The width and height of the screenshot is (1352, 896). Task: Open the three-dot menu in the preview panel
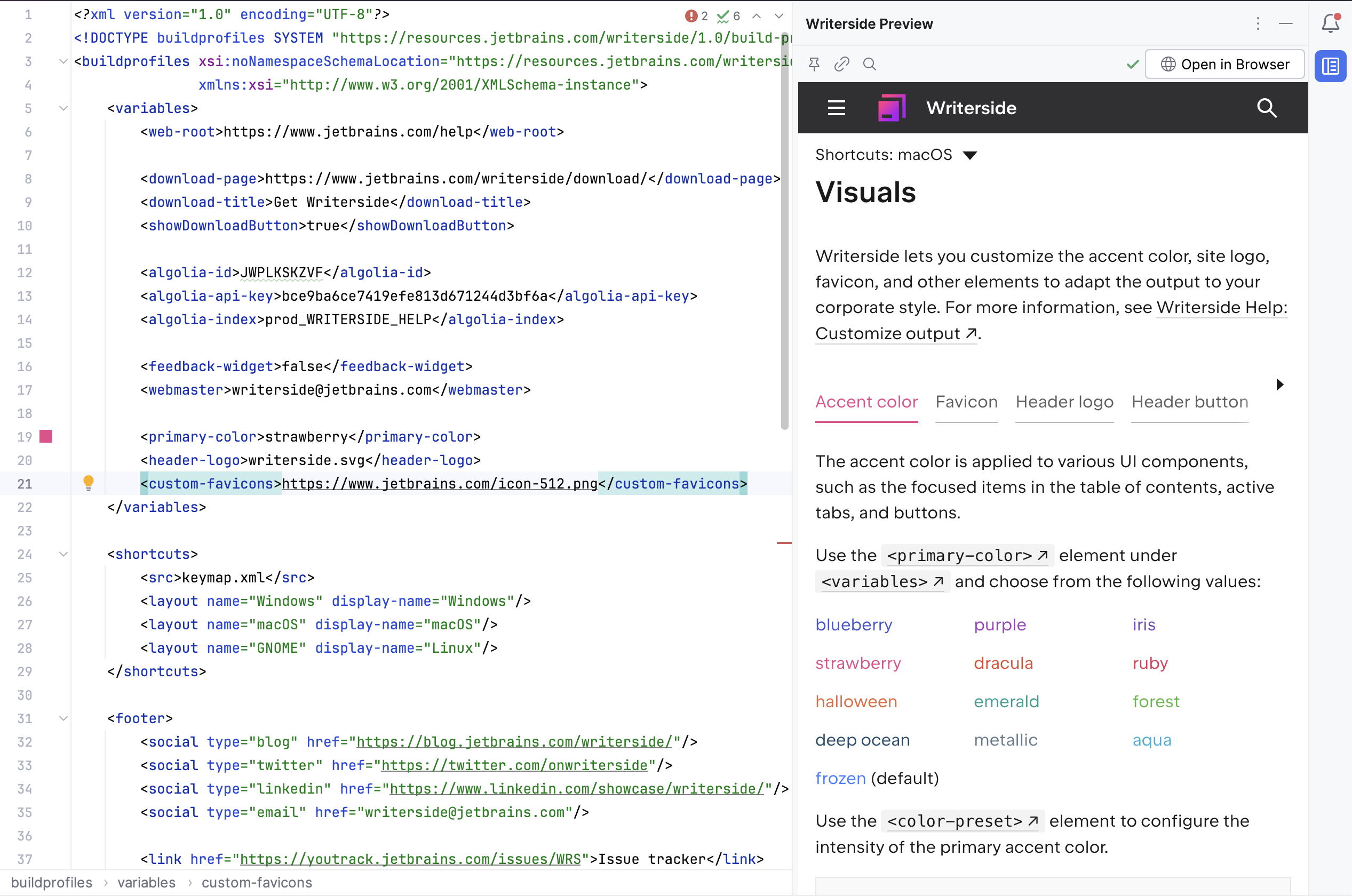point(1258,24)
